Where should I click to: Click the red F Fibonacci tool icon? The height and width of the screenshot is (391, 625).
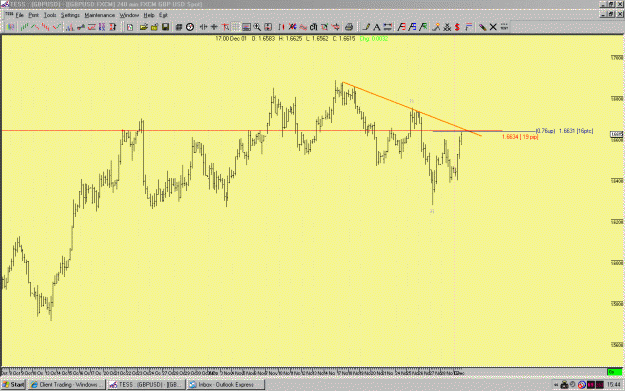pos(401,27)
